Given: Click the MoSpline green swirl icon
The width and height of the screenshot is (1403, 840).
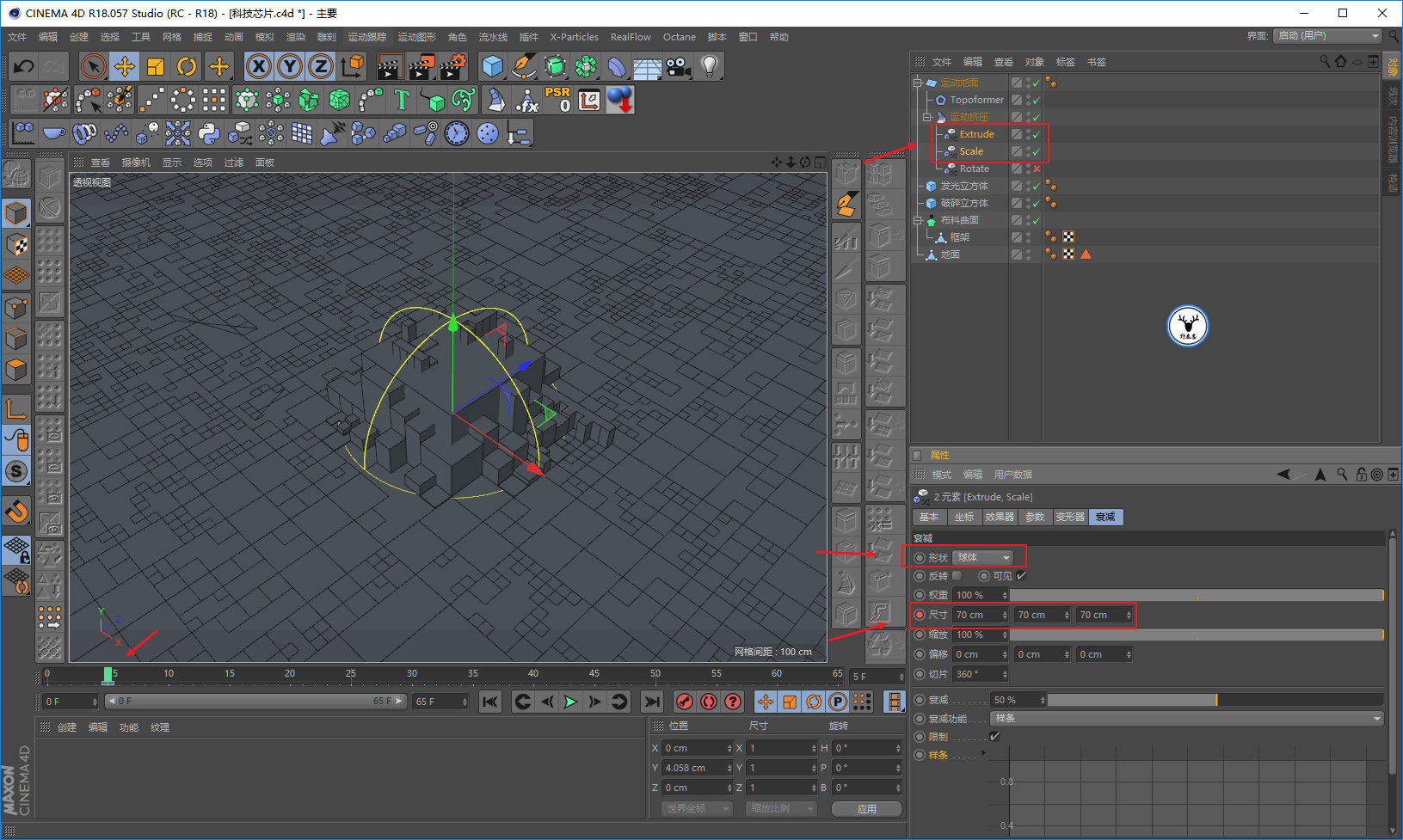Looking at the screenshot, I should coord(464,100).
